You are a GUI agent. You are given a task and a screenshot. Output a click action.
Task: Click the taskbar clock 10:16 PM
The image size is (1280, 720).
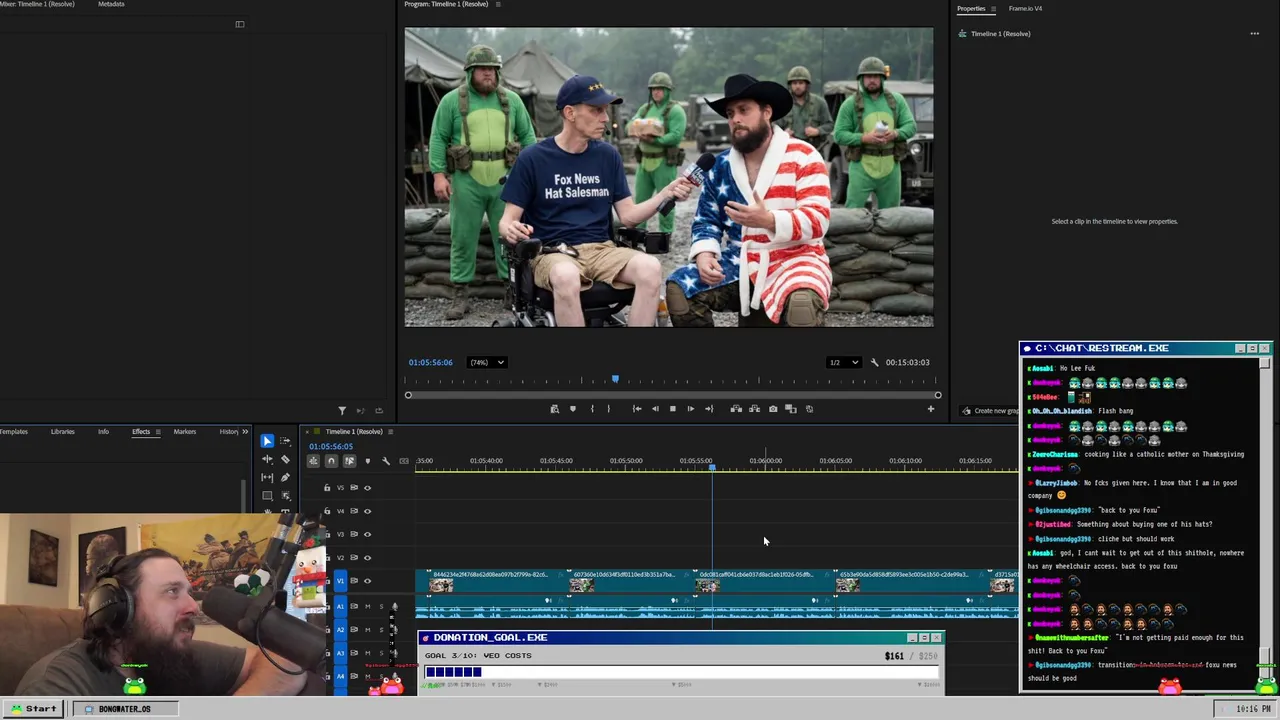(1253, 709)
